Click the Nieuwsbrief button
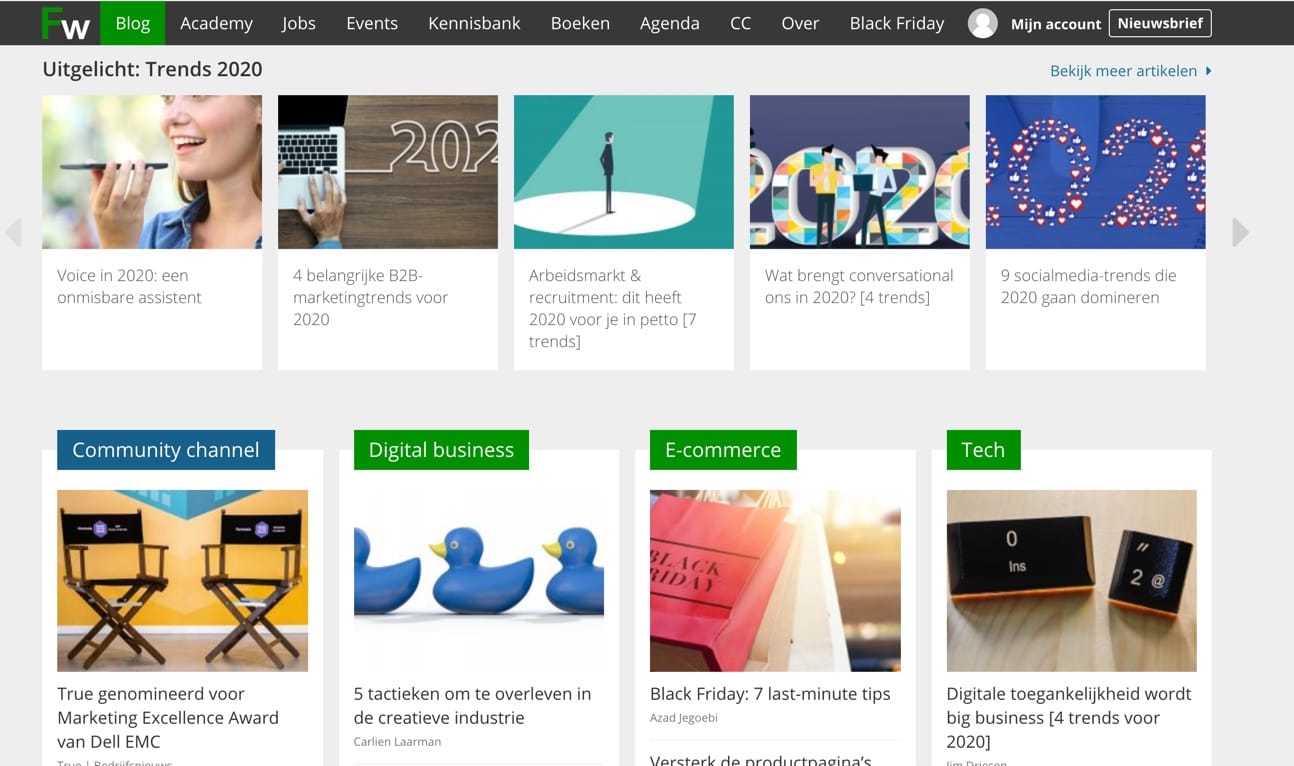This screenshot has width=1294, height=766. tap(1159, 23)
